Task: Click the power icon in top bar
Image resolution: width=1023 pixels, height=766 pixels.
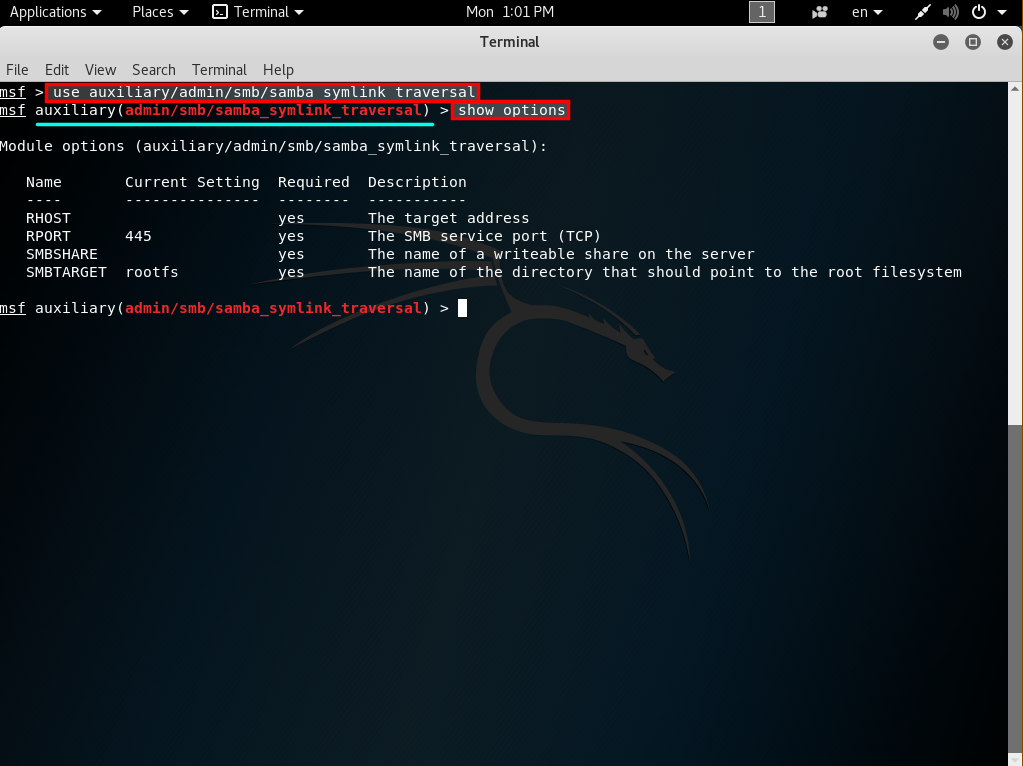Action: click(x=978, y=12)
